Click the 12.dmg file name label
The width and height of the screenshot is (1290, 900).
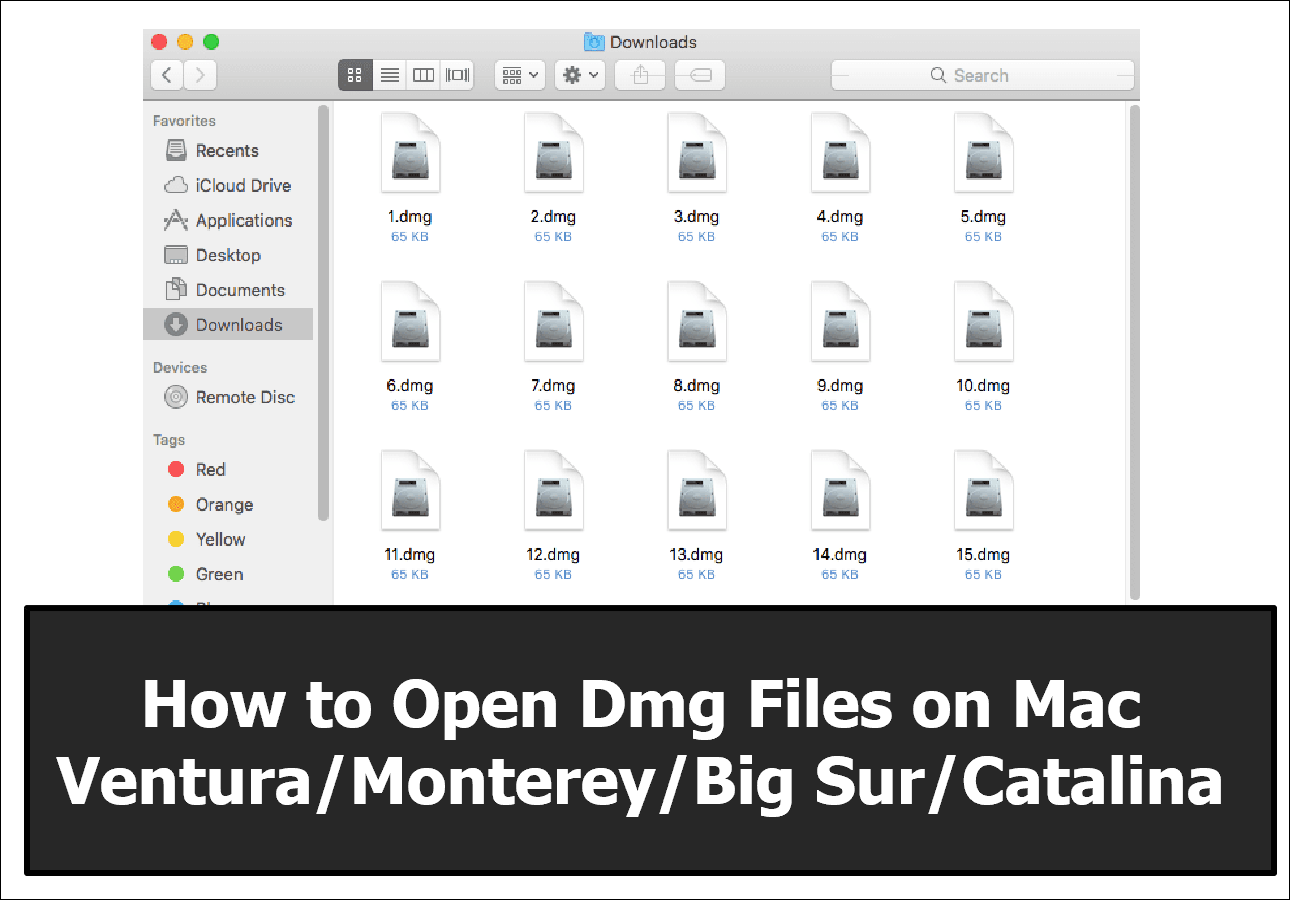tap(553, 555)
